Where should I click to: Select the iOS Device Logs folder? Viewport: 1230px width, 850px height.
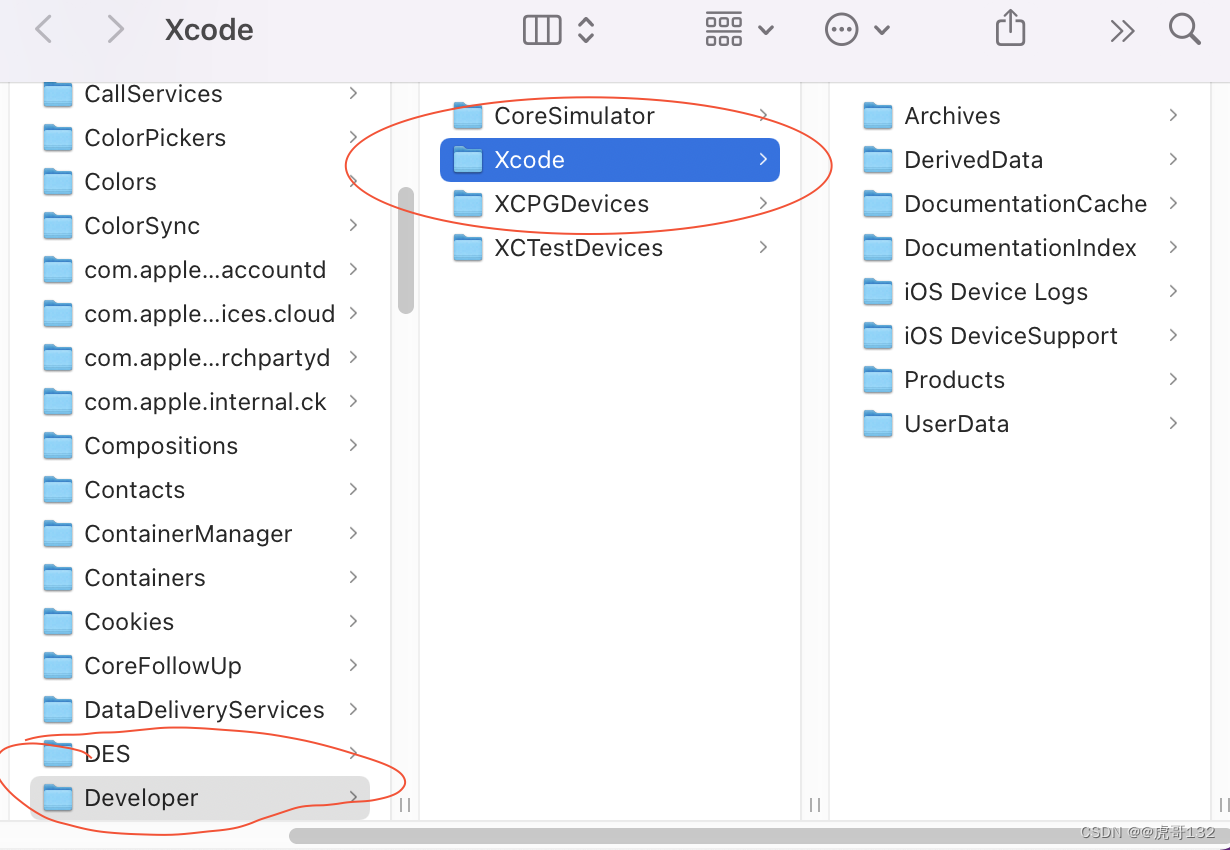coord(1020,292)
